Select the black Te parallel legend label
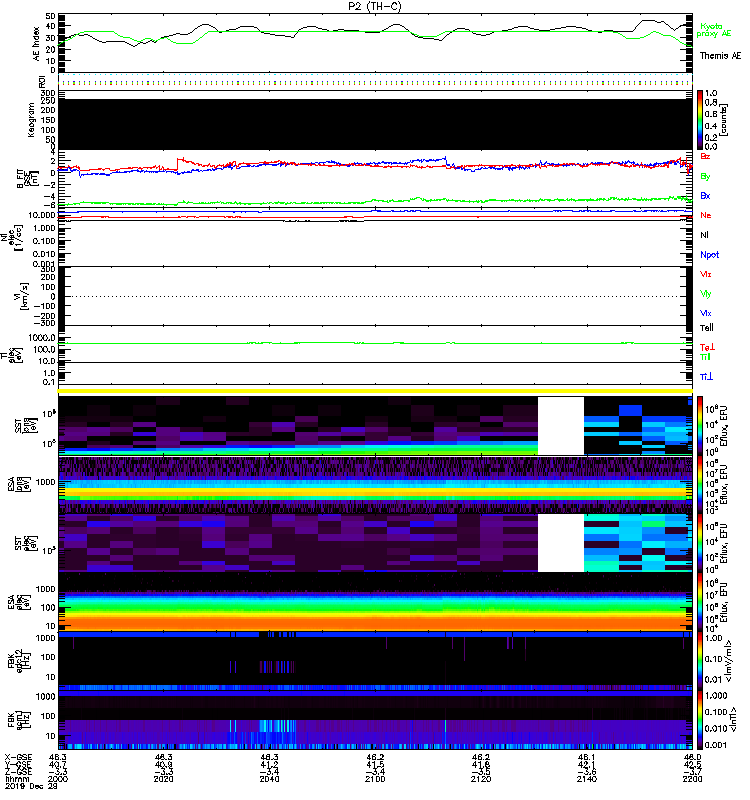This screenshot has height=800, width=750. click(707, 328)
